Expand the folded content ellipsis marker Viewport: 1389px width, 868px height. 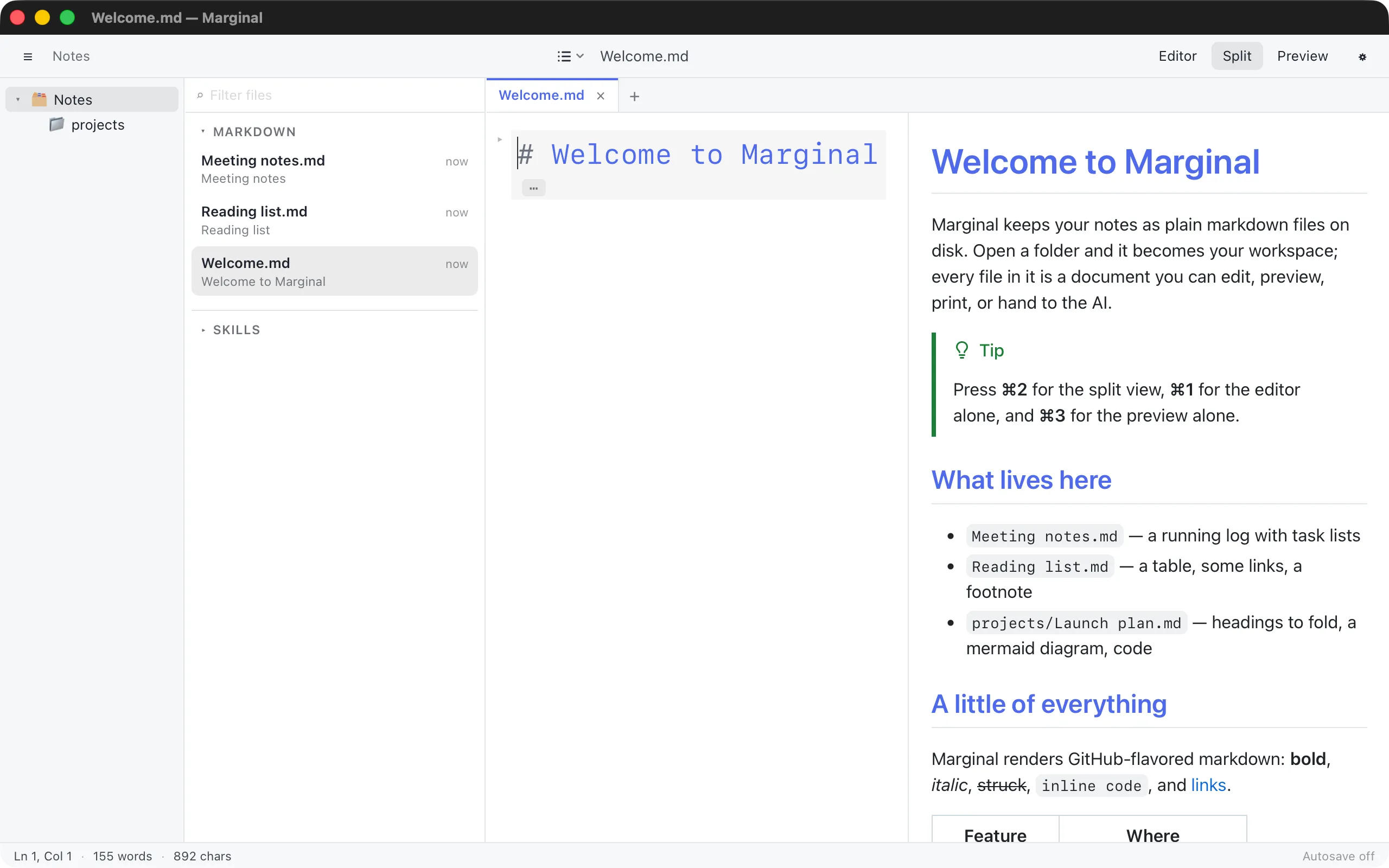pyautogui.click(x=533, y=188)
